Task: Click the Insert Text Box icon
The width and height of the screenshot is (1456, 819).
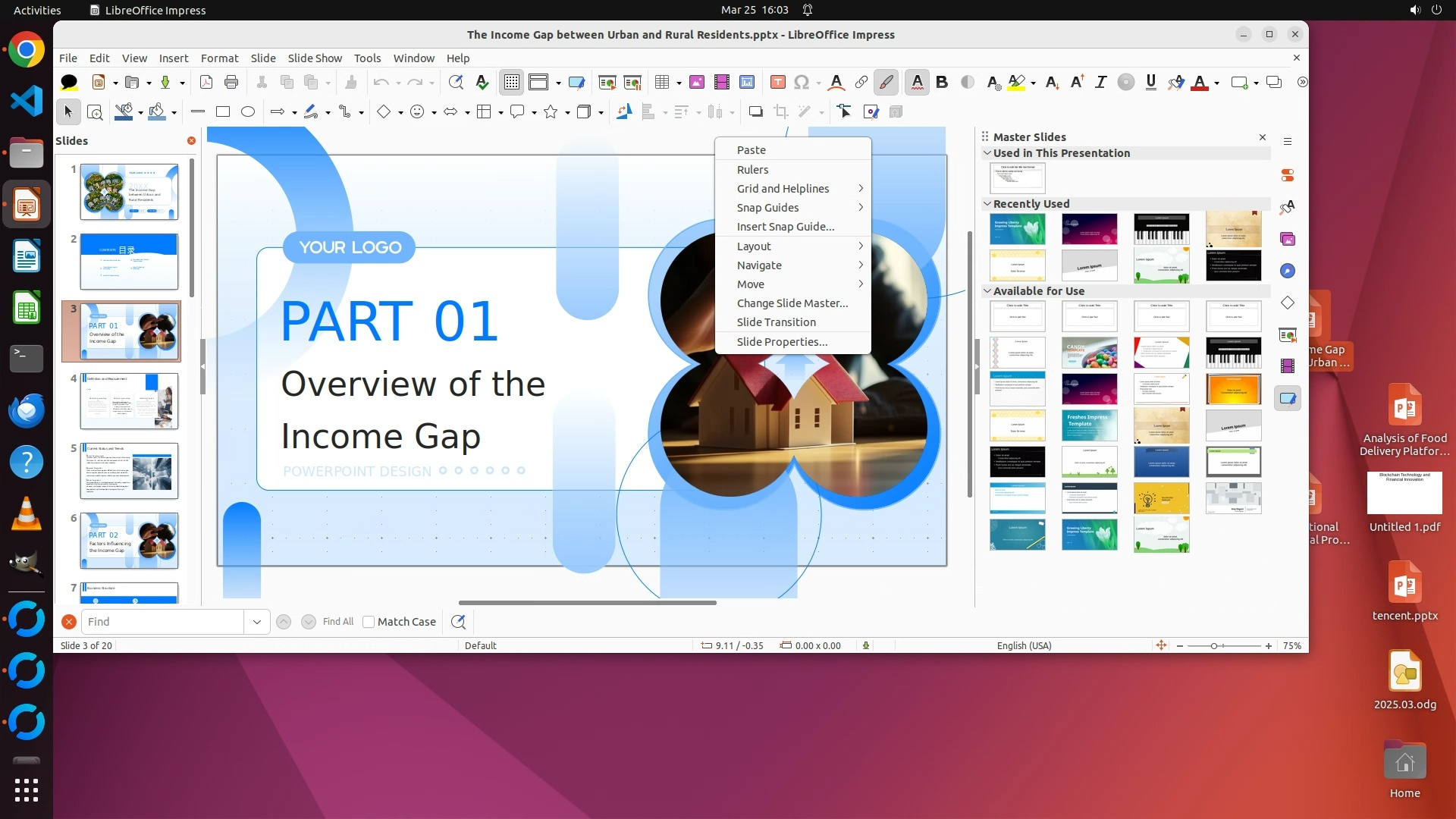Action: [777, 82]
